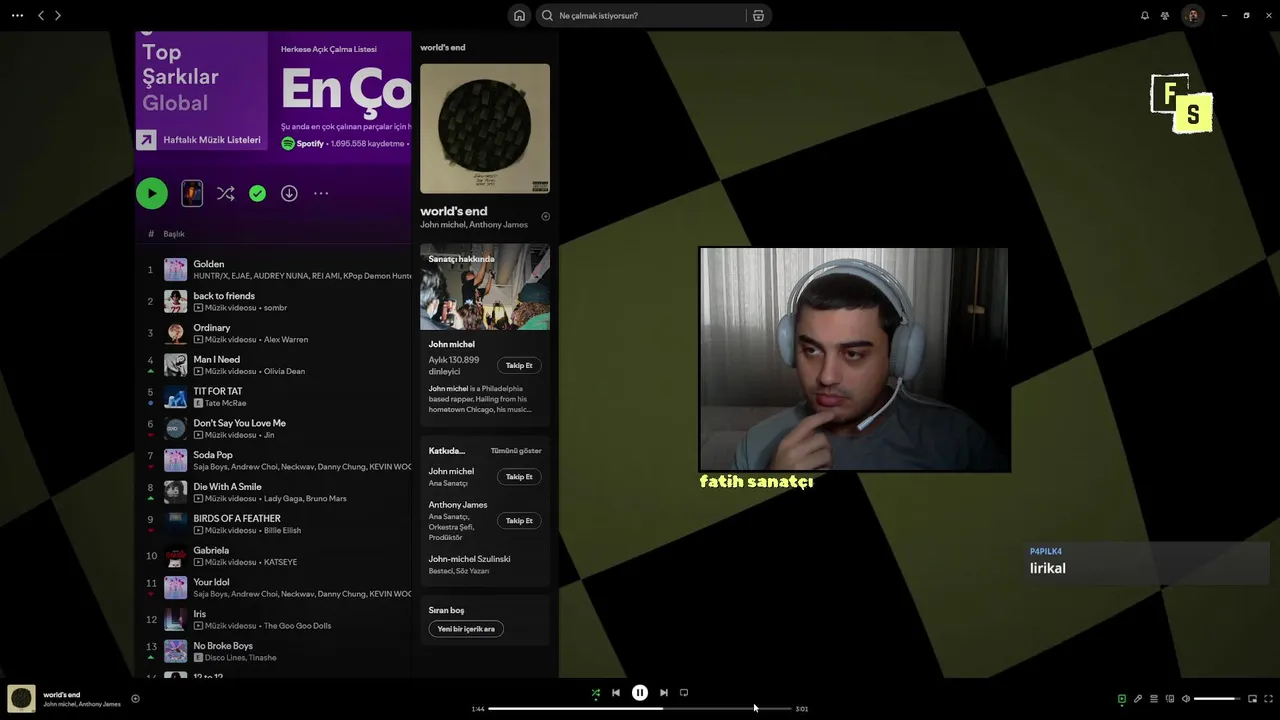This screenshot has width=1280, height=720.
Task: Open connect to a device
Action: pyautogui.click(x=1170, y=699)
